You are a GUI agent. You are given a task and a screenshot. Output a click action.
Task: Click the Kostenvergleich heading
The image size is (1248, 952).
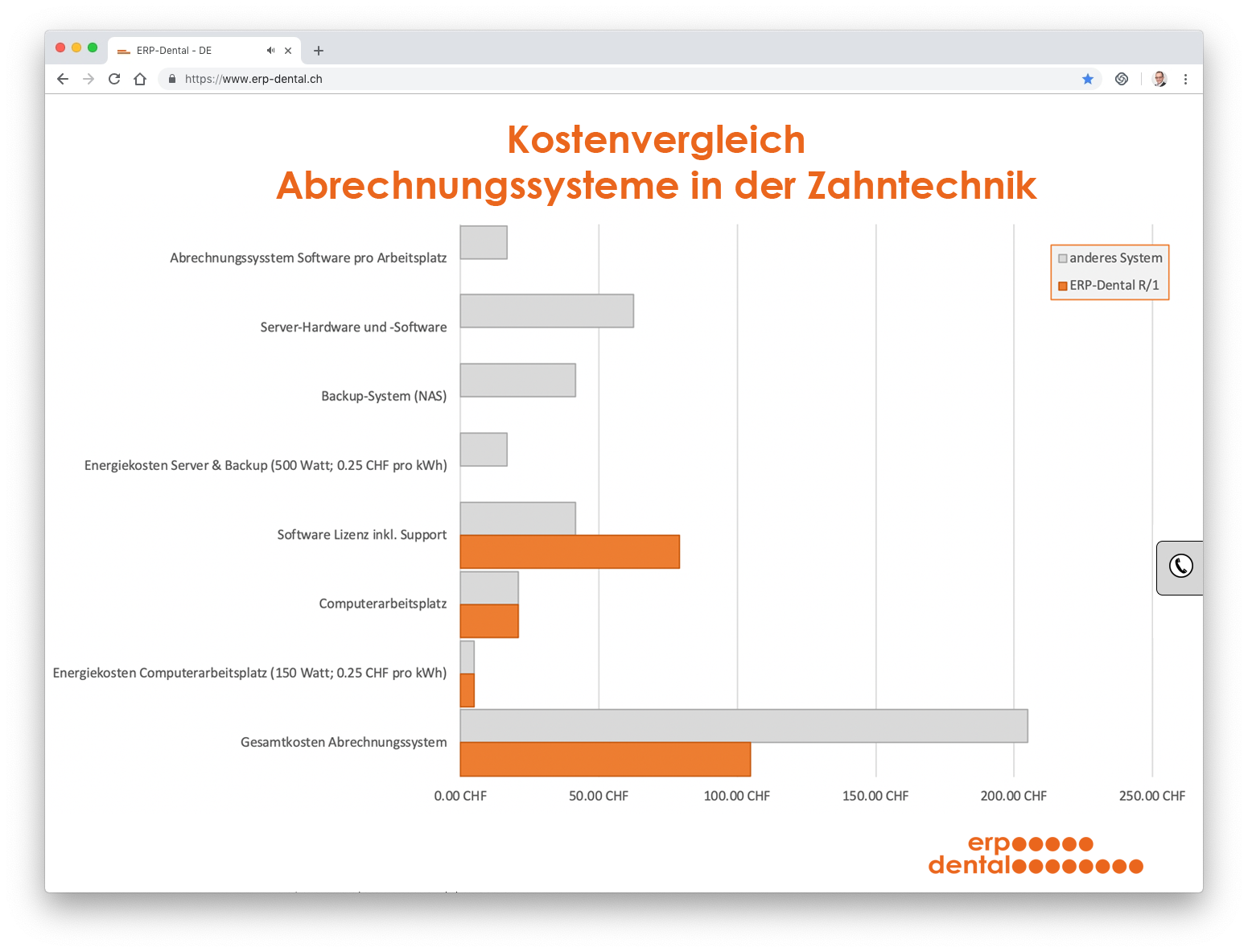656,140
